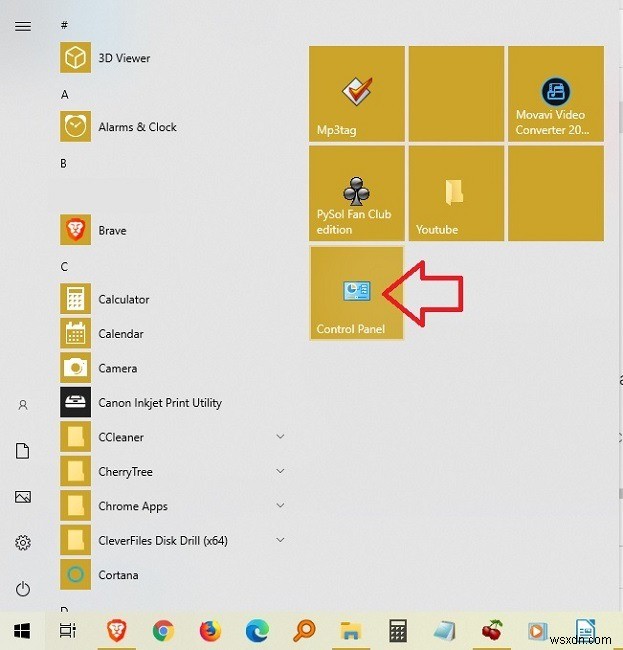Viewport: 623px width, 650px height.
Task: Open Documents from Start sidebar
Action: pos(23,451)
